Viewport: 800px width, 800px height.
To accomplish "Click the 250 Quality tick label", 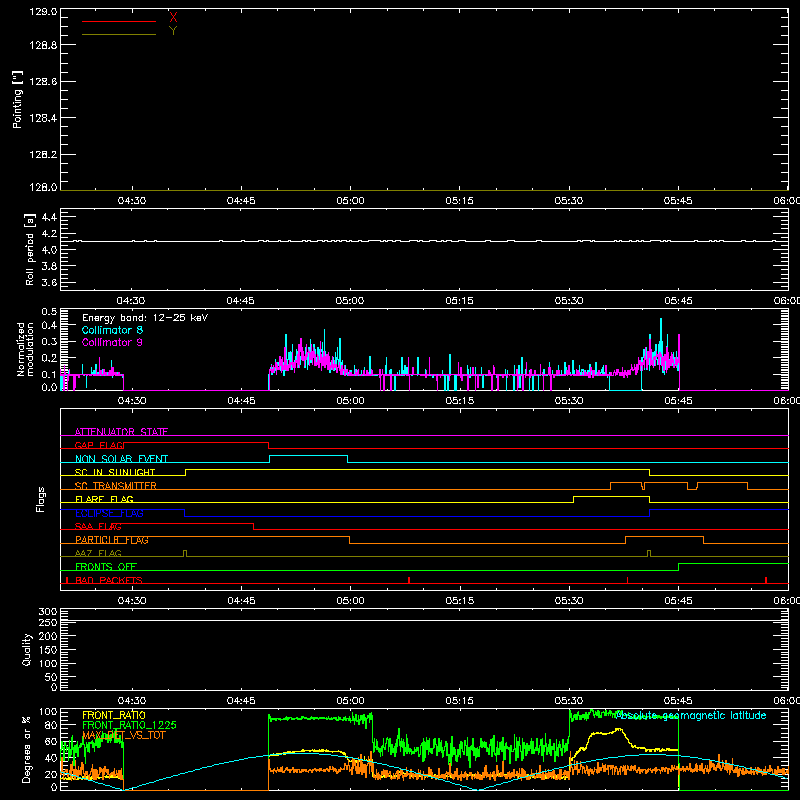I will (x=47, y=623).
